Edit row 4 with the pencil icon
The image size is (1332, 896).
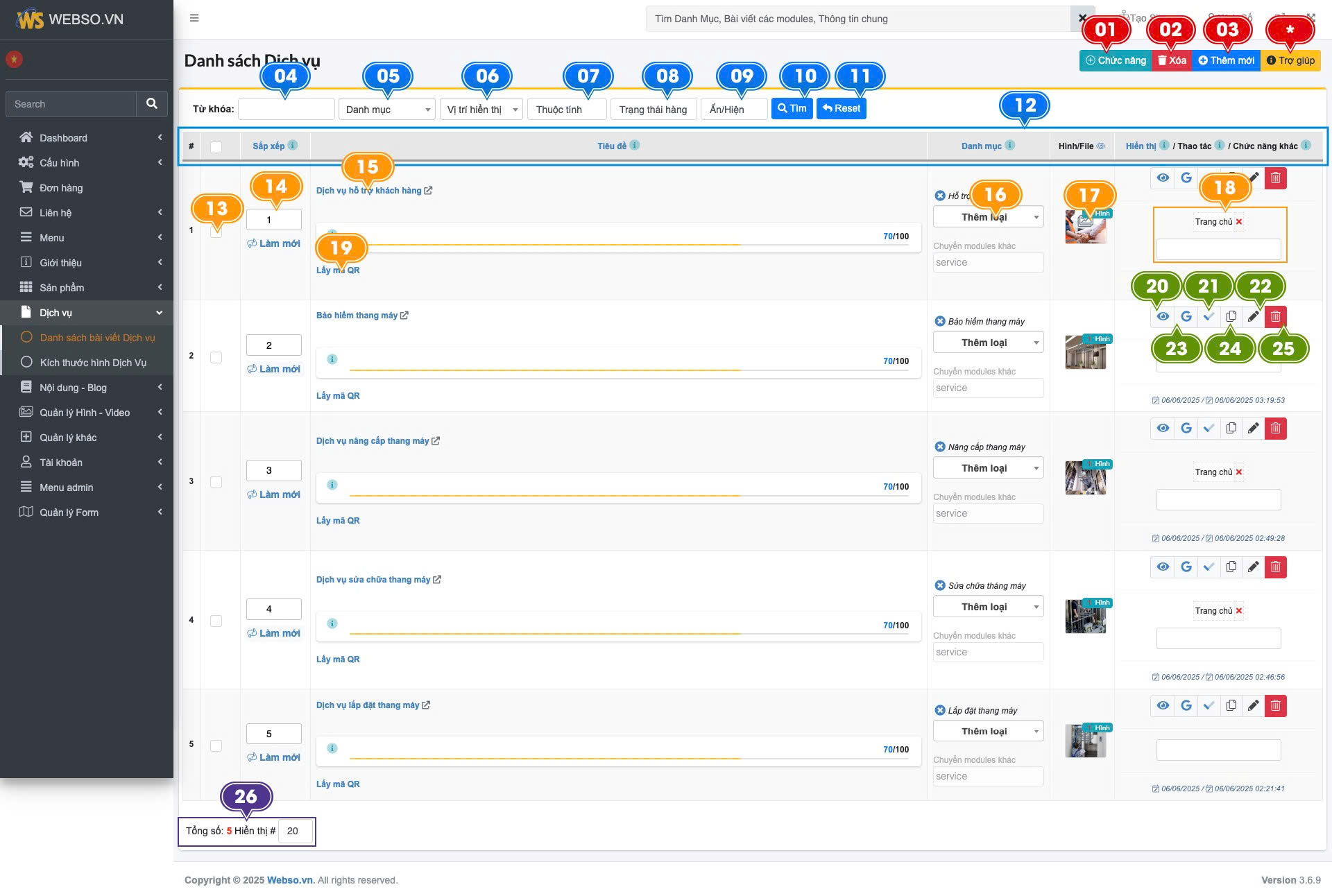point(1253,567)
